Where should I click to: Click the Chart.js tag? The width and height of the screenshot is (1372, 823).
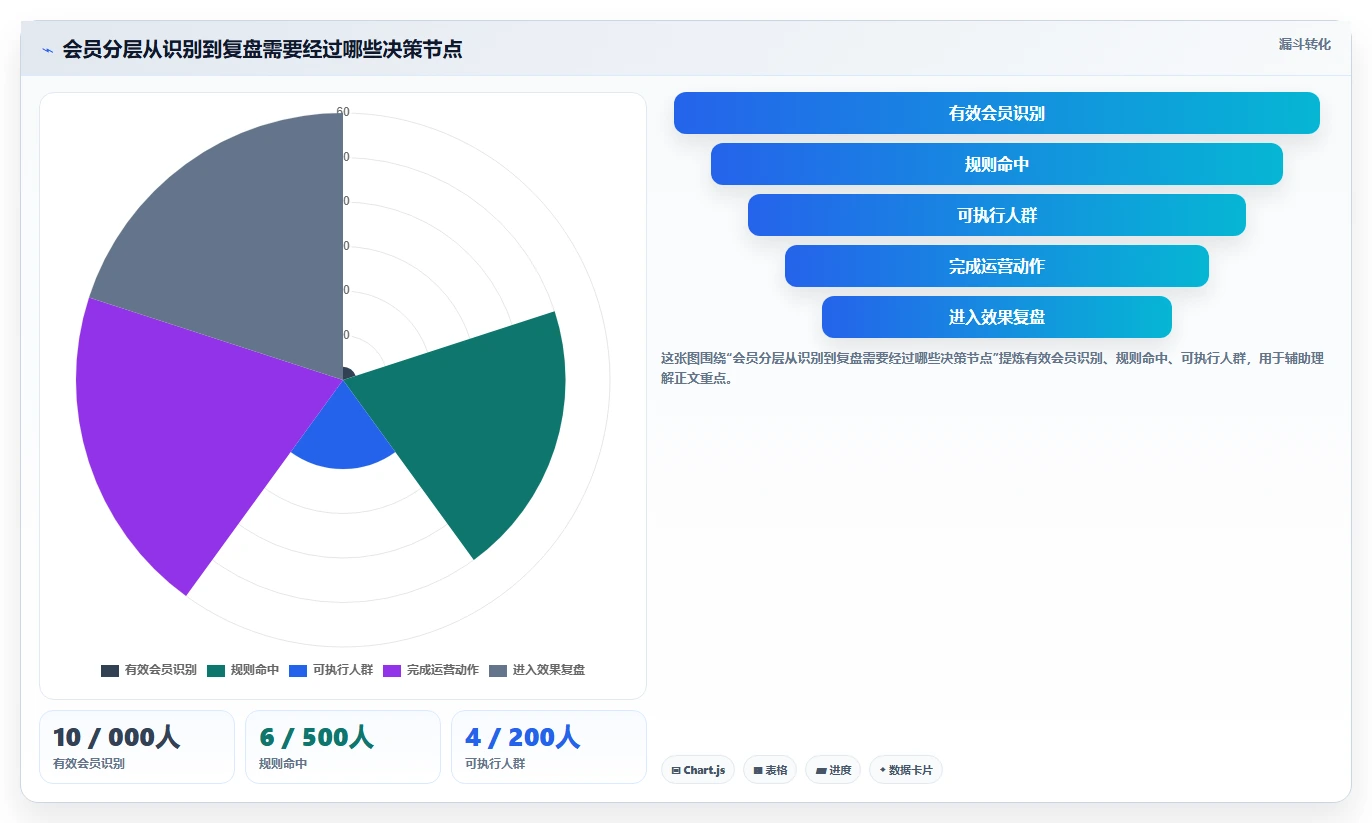tap(698, 770)
